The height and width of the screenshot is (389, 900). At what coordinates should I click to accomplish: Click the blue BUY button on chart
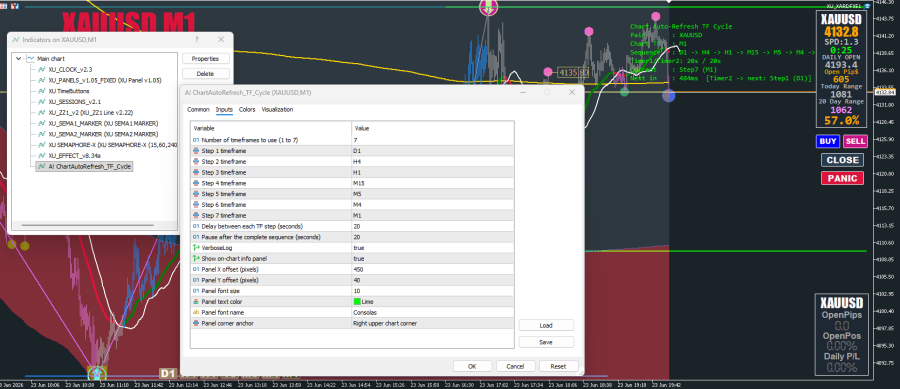point(828,141)
